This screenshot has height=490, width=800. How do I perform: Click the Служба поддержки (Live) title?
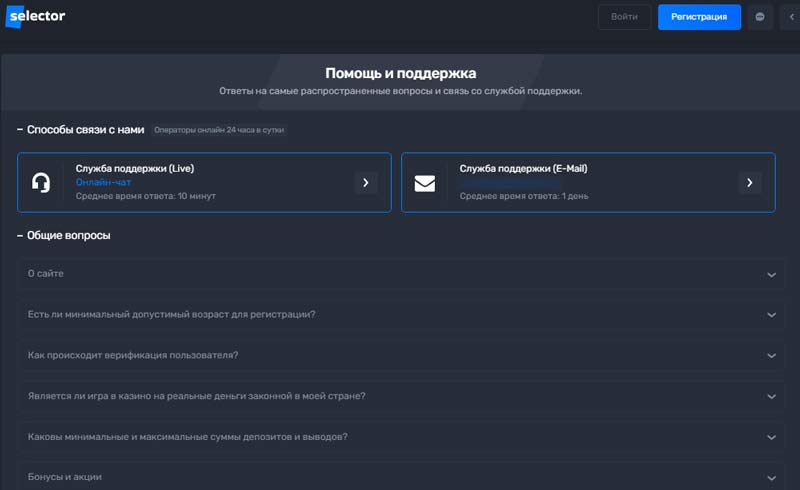tap(135, 169)
